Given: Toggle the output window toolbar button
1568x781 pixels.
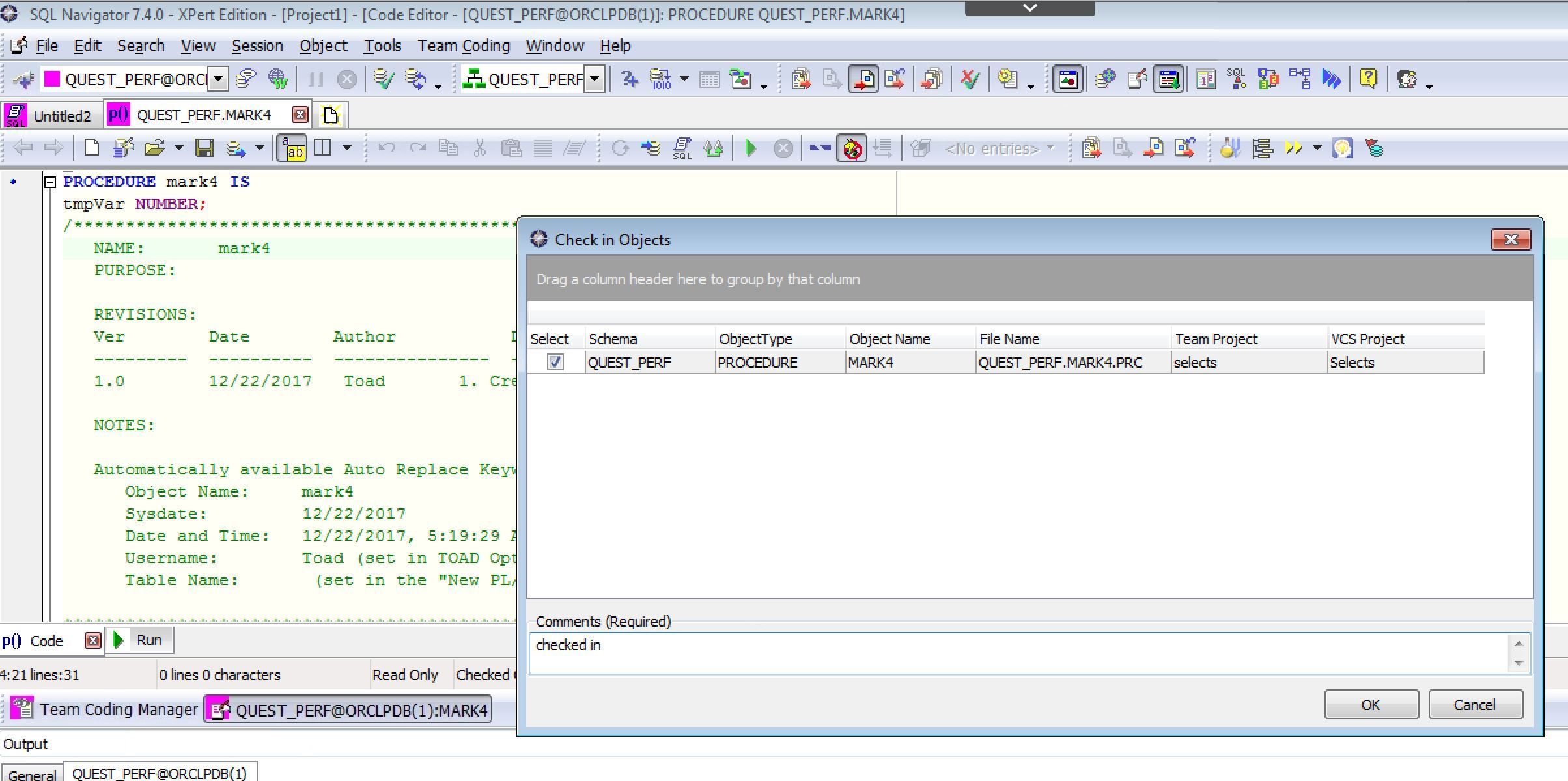Looking at the screenshot, I should pyautogui.click(x=1168, y=79).
